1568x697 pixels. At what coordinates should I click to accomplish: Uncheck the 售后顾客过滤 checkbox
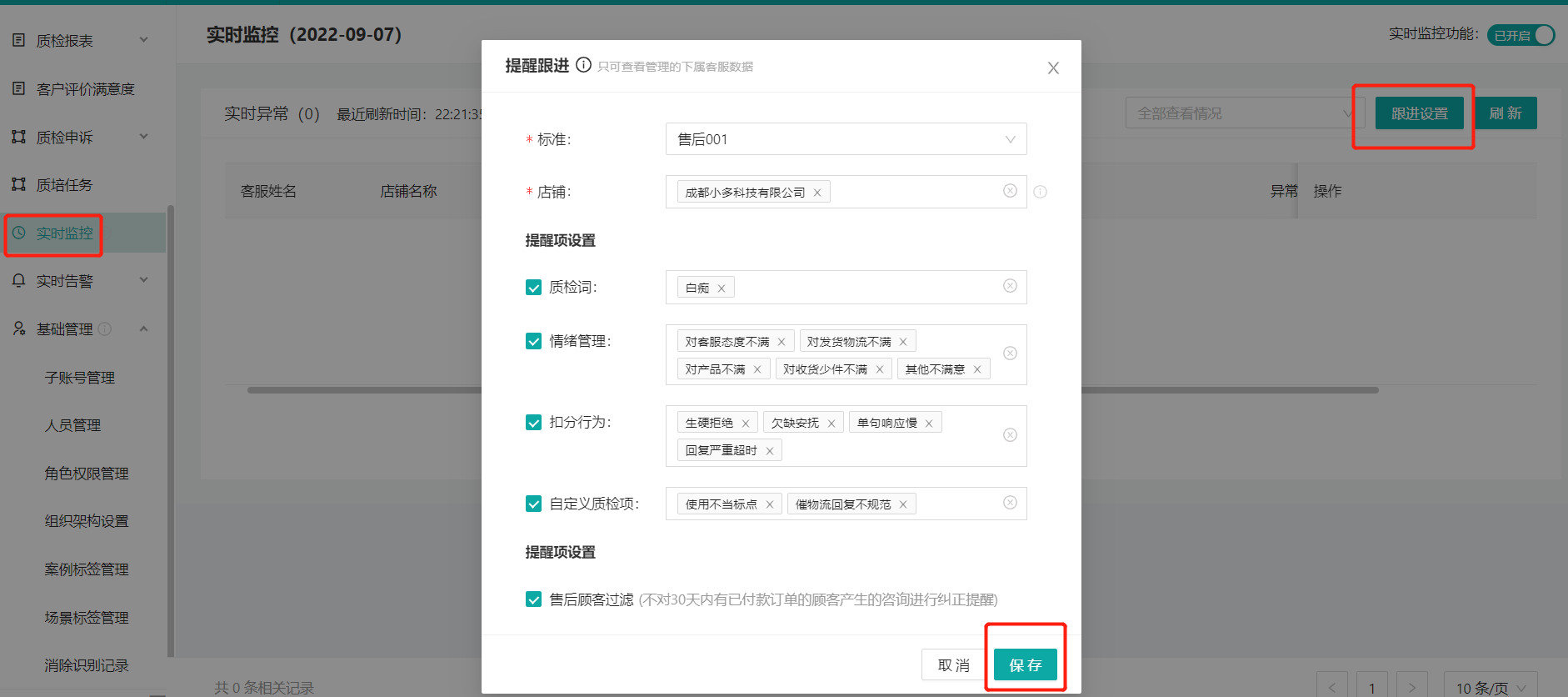[534, 599]
